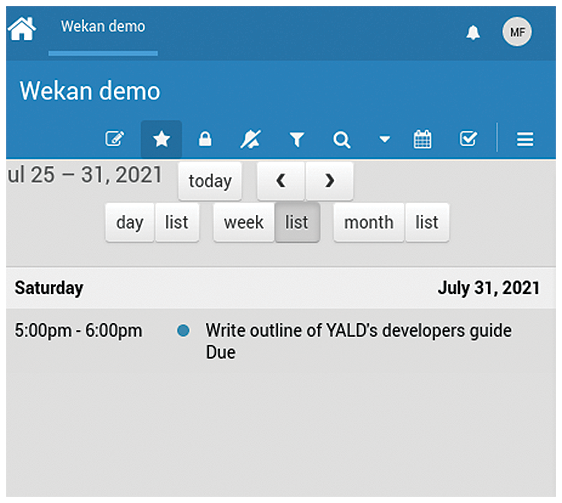Screen dimensions: 562x503
Task: Switch to the Wekan demo board tab
Action: 103,27
